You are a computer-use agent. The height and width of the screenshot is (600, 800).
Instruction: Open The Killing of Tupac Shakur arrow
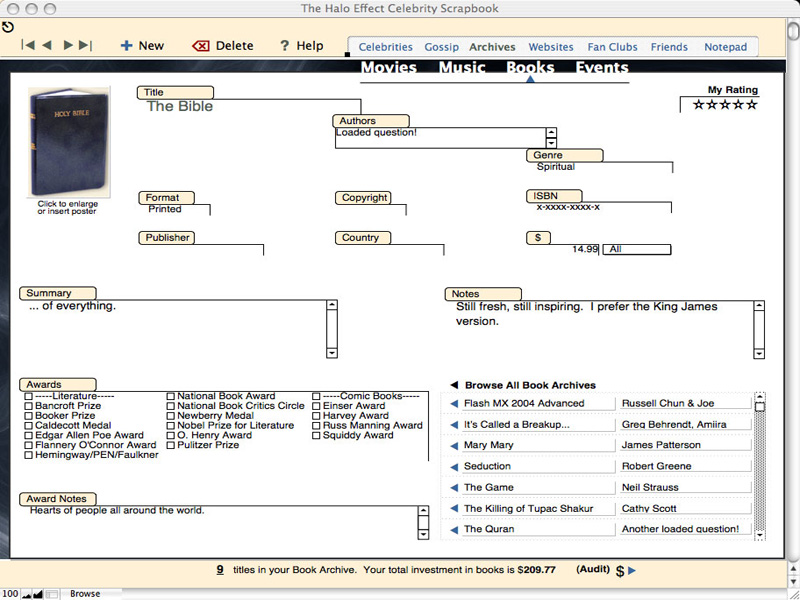454,509
